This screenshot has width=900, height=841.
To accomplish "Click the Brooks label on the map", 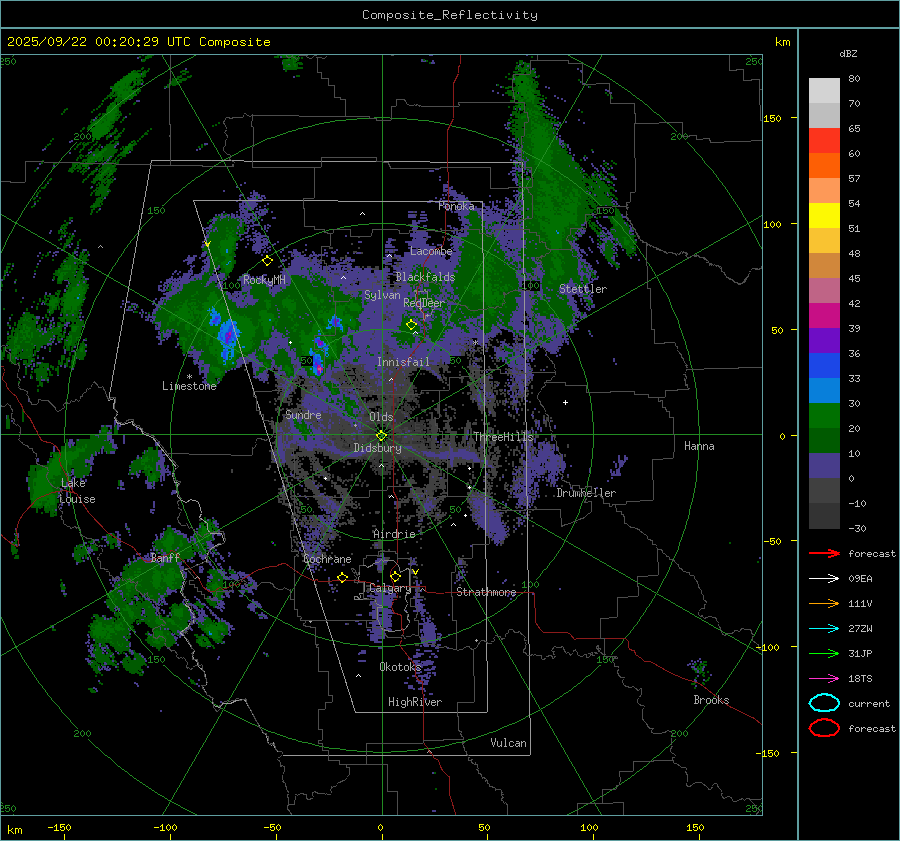I will pos(711,700).
